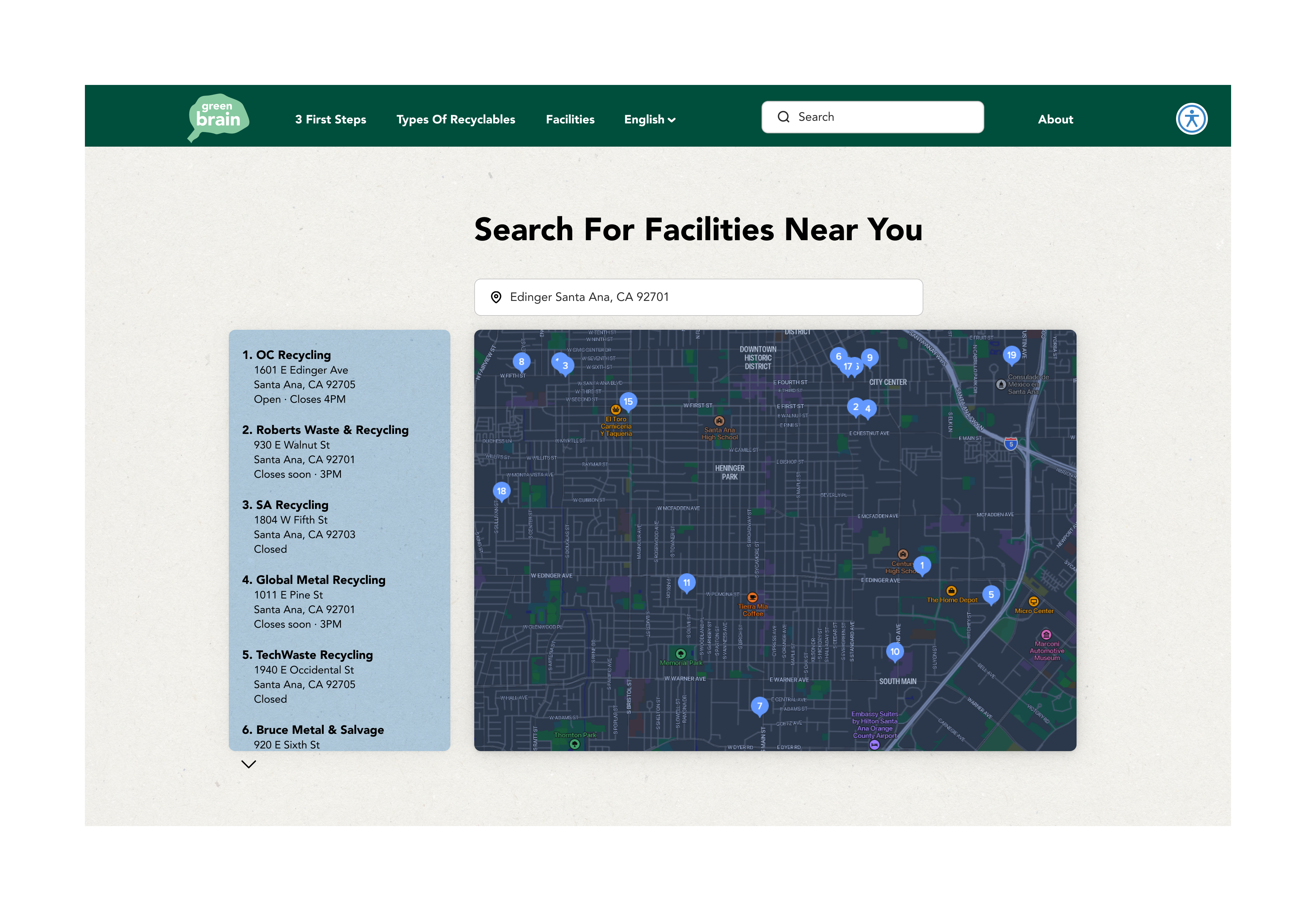The height and width of the screenshot is (911, 1316).
Task: Select OC Recycling in the results list
Action: [293, 355]
